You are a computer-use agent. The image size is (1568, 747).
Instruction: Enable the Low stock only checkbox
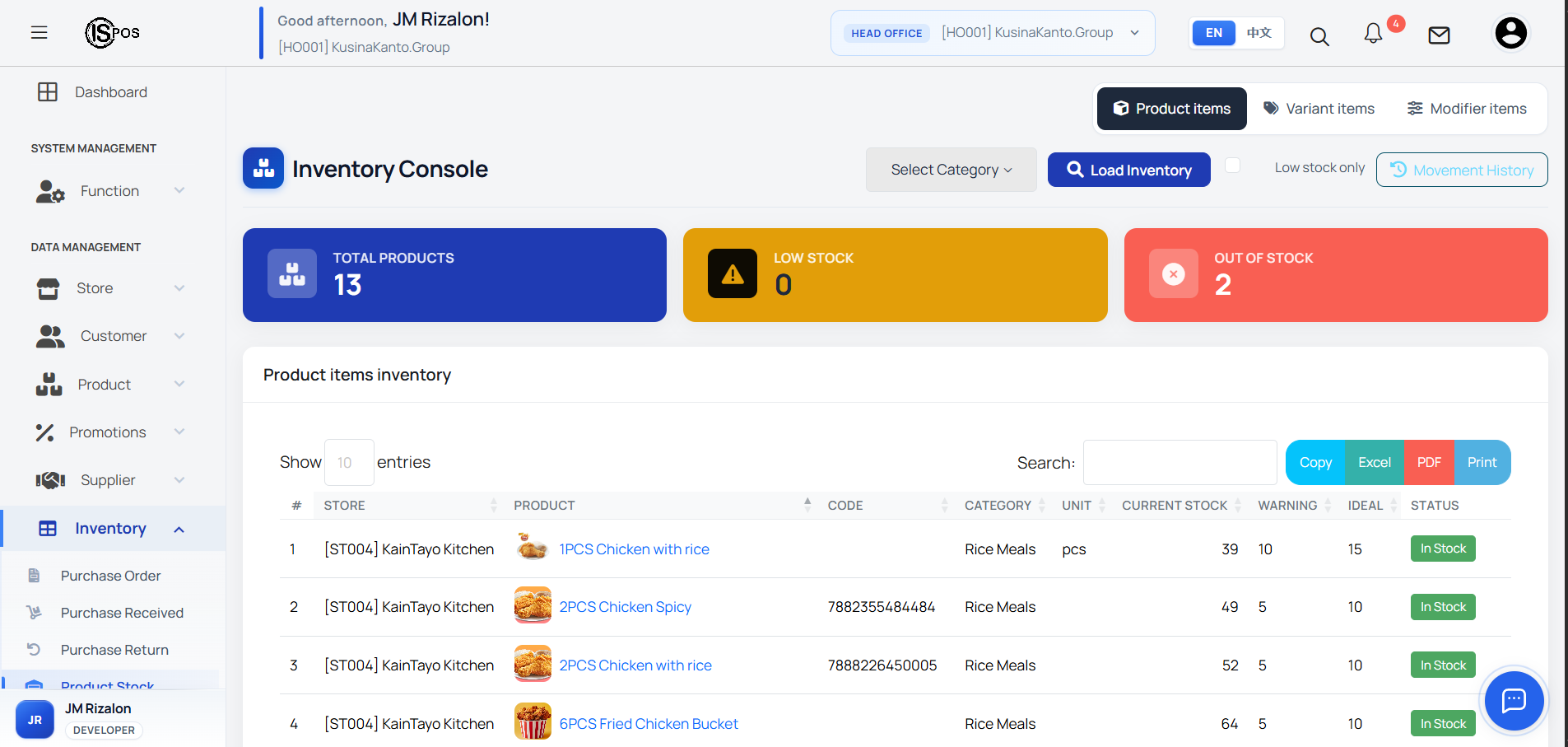click(x=1232, y=166)
